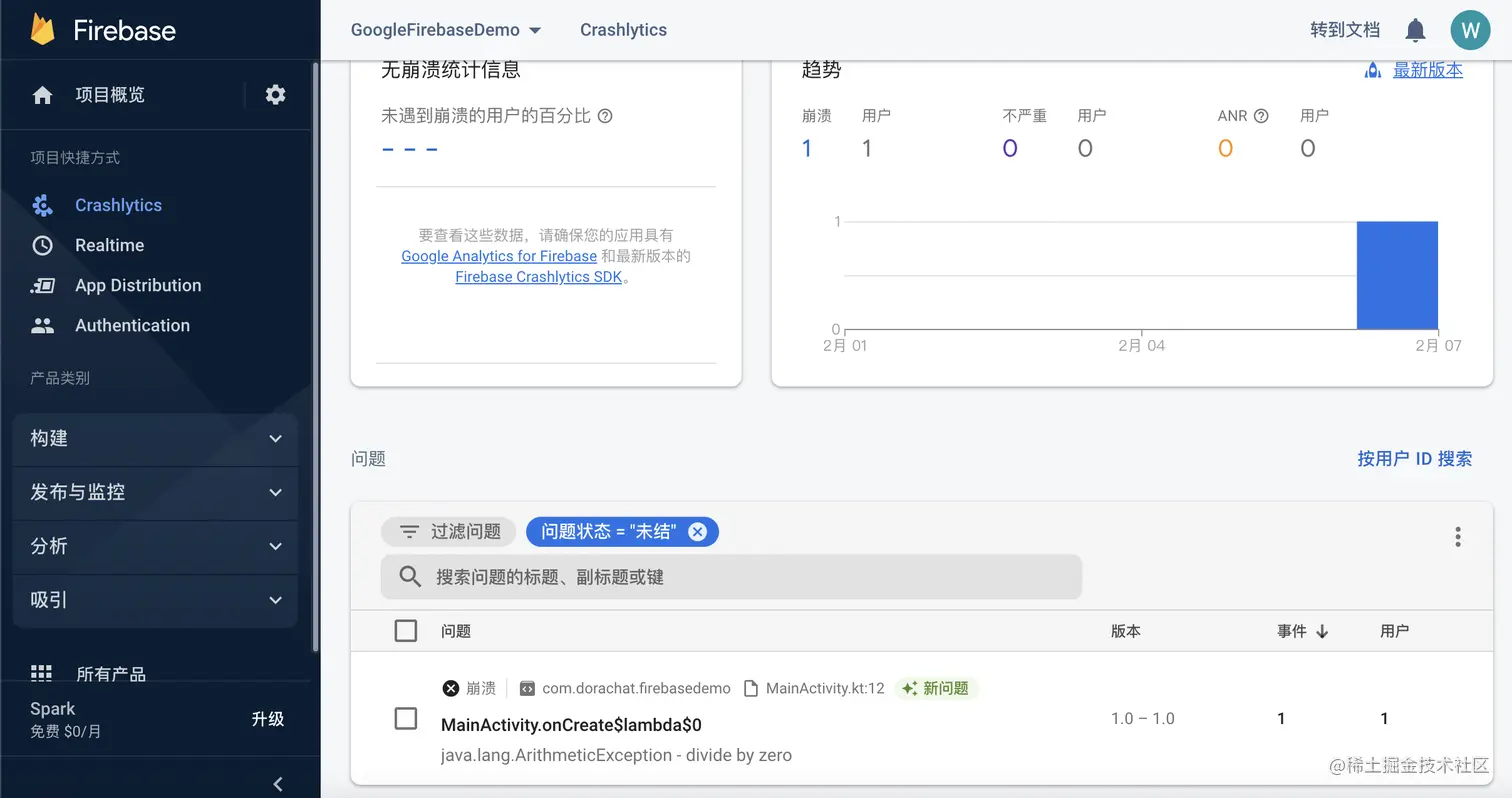
Task: Click the 不严重 count value 0
Action: coord(1010,149)
